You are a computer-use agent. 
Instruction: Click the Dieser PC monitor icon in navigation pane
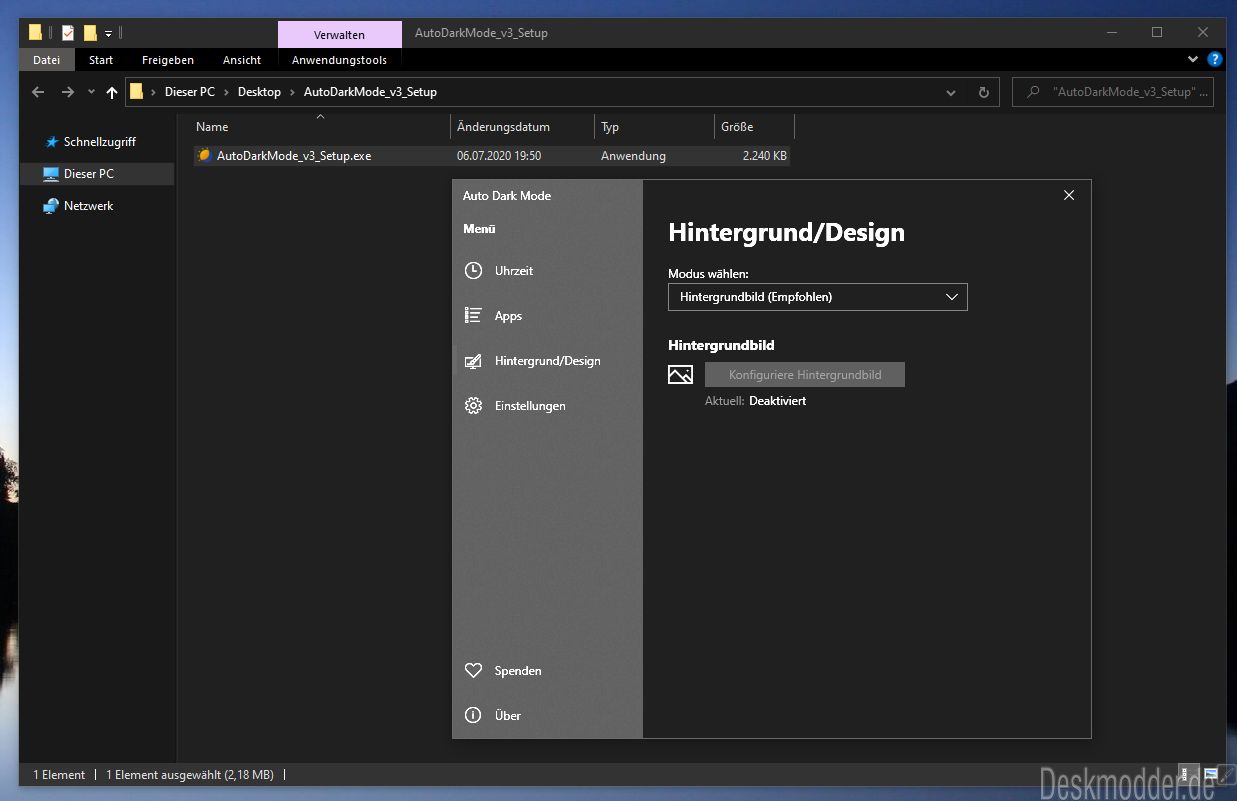tap(52, 174)
